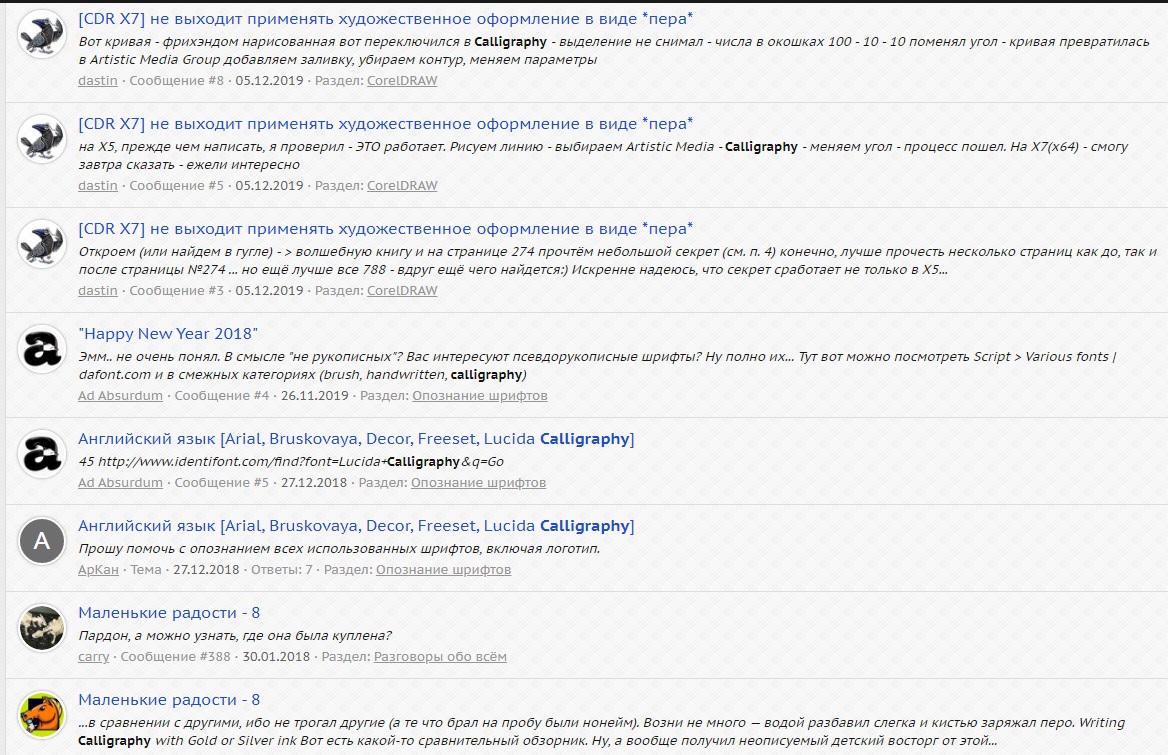Open dastin's bird avatar on message #3
Viewport: 1168px width, 755px height.
click(x=42, y=244)
